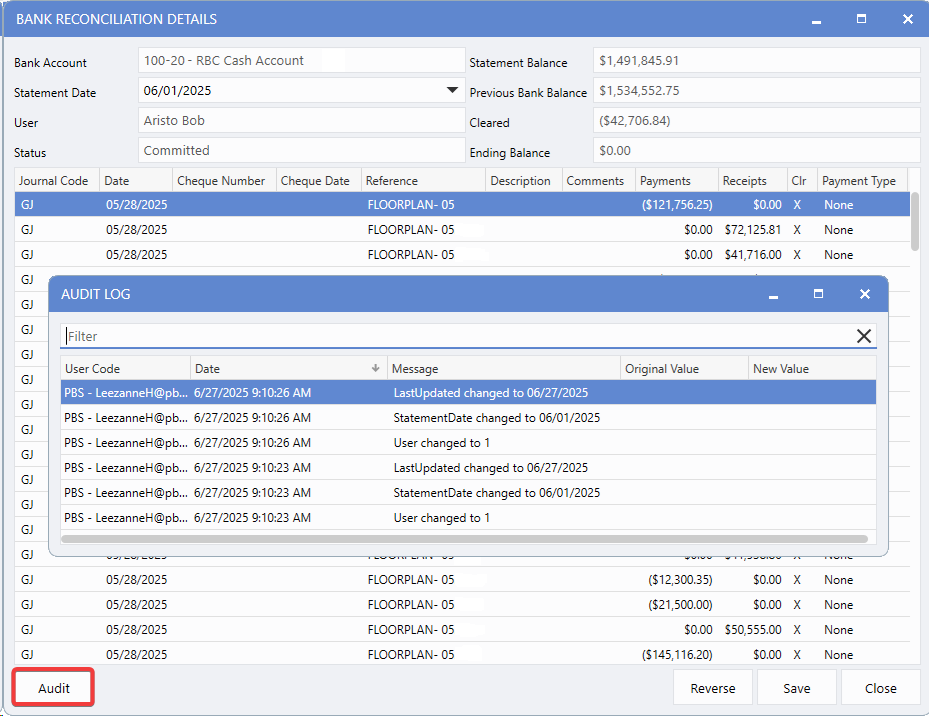The height and width of the screenshot is (716, 929).
Task: Click the Close button at bottom
Action: pos(880,688)
